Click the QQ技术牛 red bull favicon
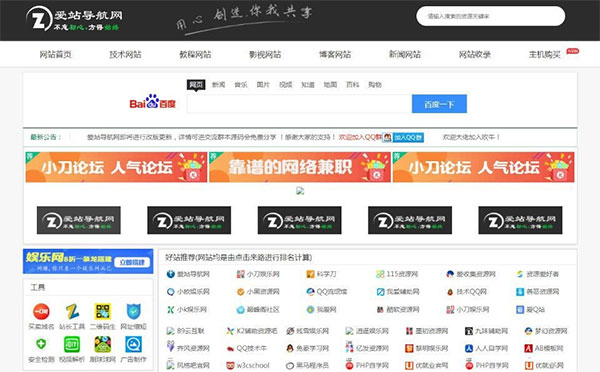This screenshot has width=600, height=372. pos(230,348)
